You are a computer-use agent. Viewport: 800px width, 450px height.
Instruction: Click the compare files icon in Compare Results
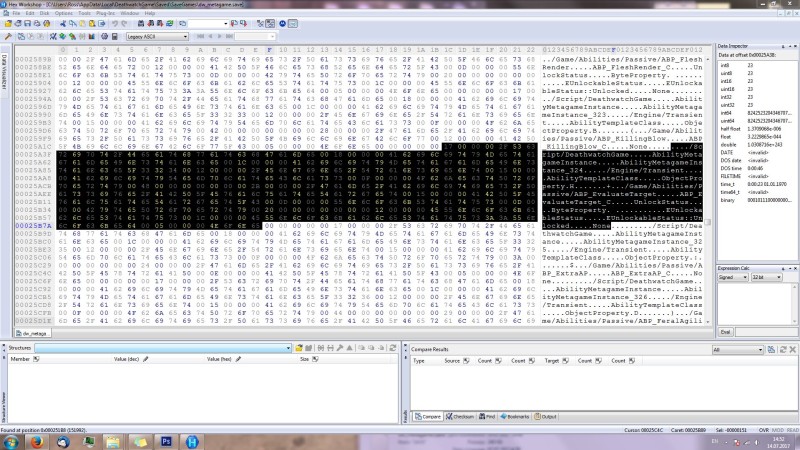pos(771,349)
